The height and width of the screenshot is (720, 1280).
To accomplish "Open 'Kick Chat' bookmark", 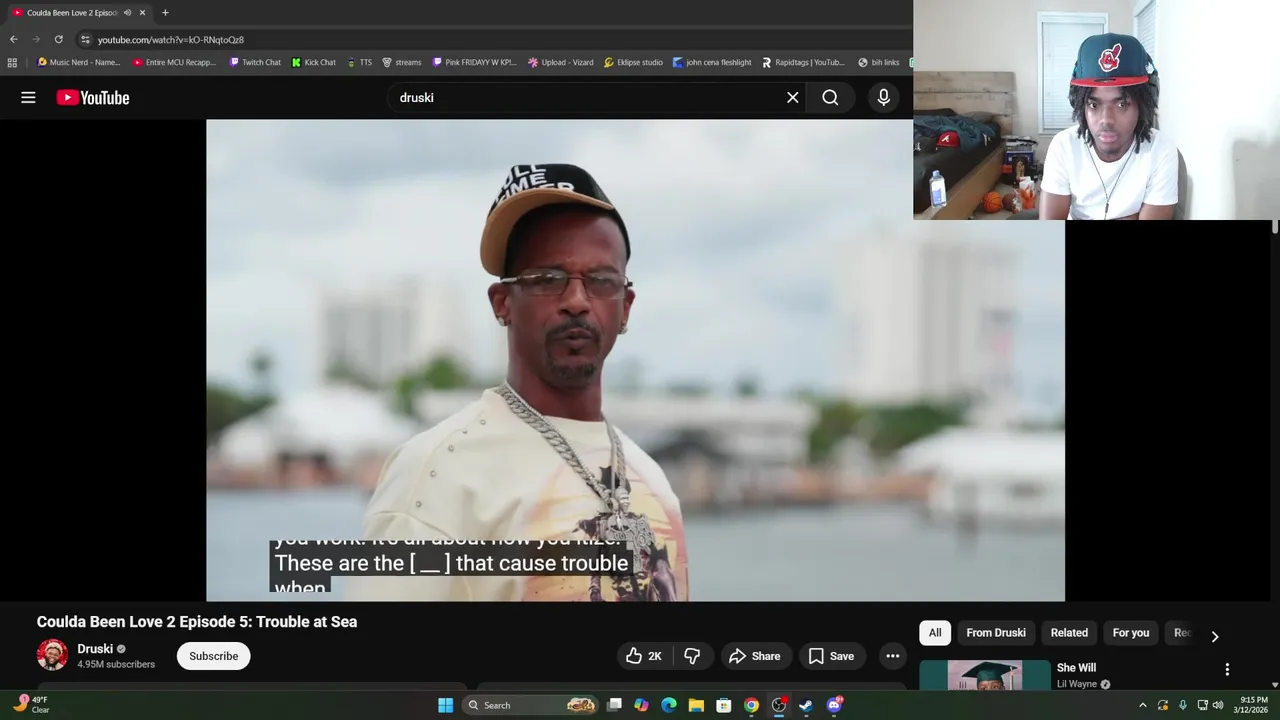I will coord(314,62).
